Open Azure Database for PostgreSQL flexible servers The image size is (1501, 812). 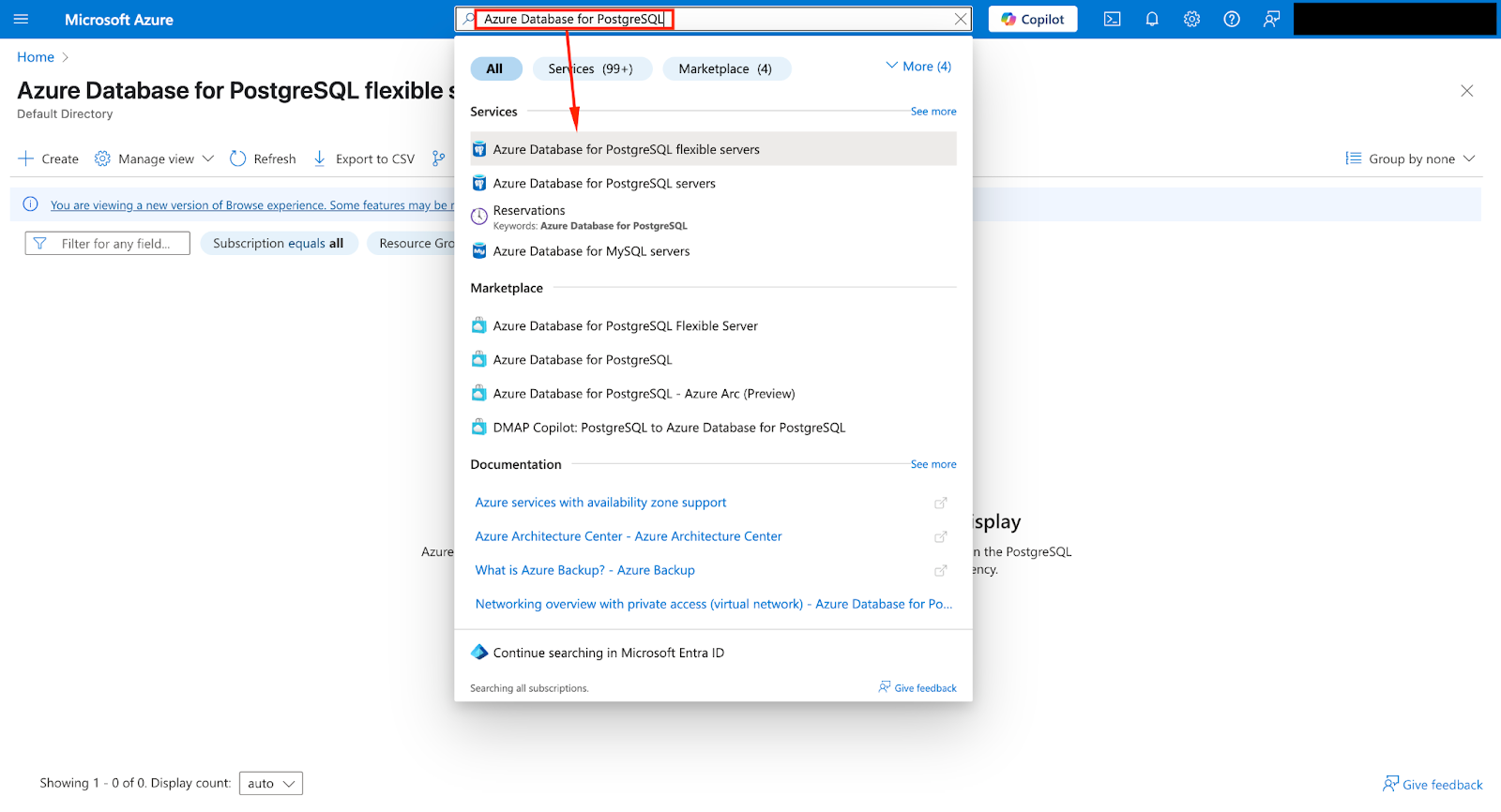(x=713, y=149)
